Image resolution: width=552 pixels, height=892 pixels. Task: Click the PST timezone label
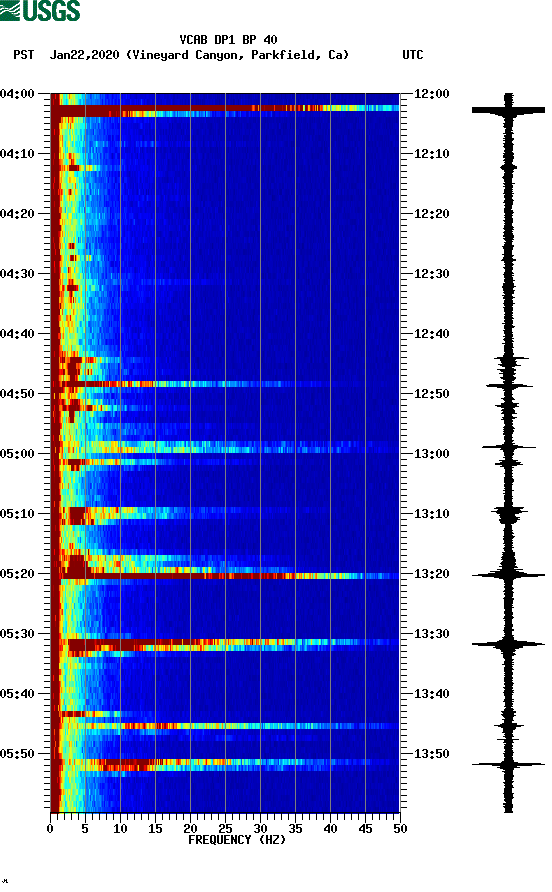click(24, 55)
